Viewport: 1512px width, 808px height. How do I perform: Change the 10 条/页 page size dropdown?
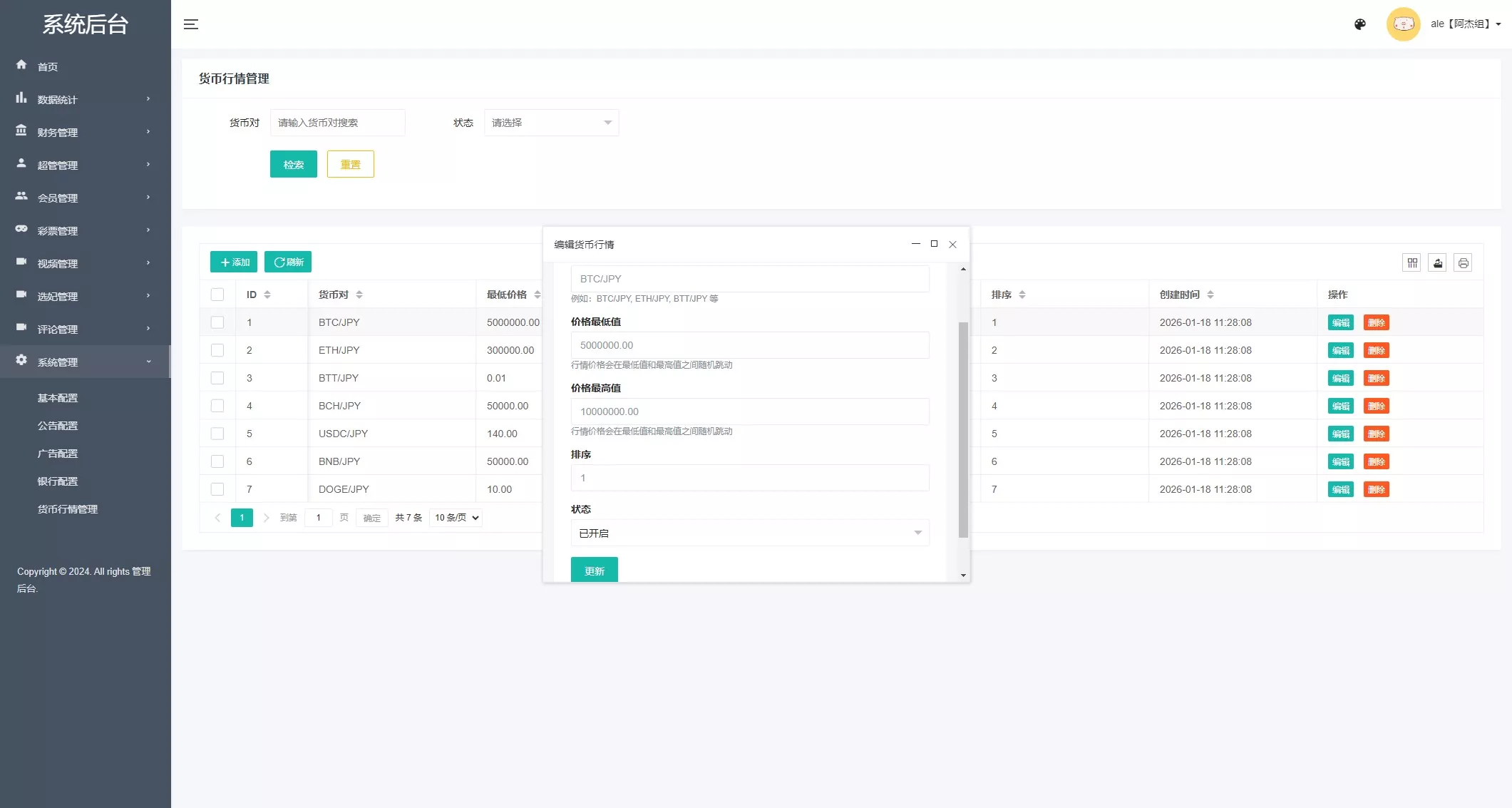click(x=456, y=518)
